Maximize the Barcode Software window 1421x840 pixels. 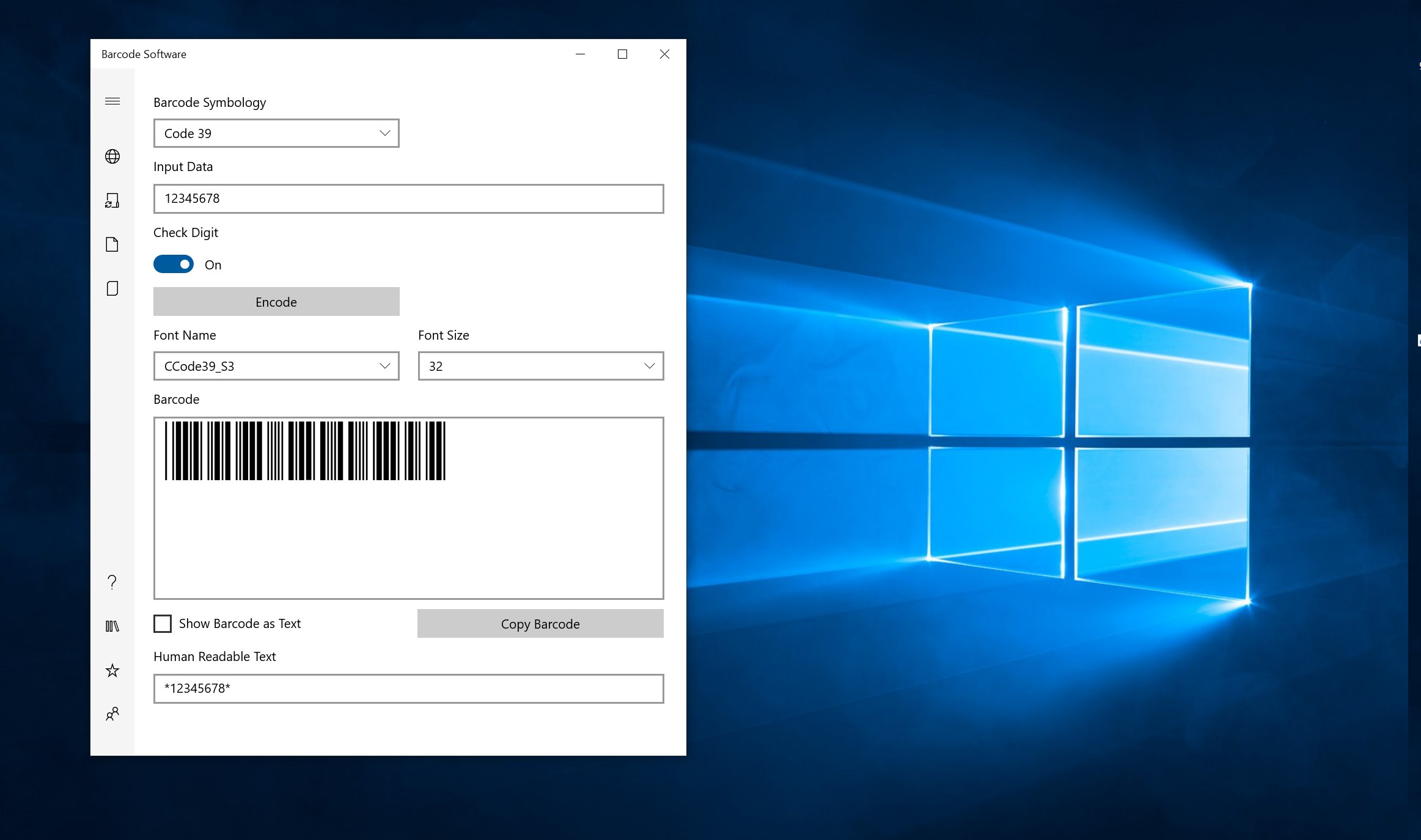622,54
